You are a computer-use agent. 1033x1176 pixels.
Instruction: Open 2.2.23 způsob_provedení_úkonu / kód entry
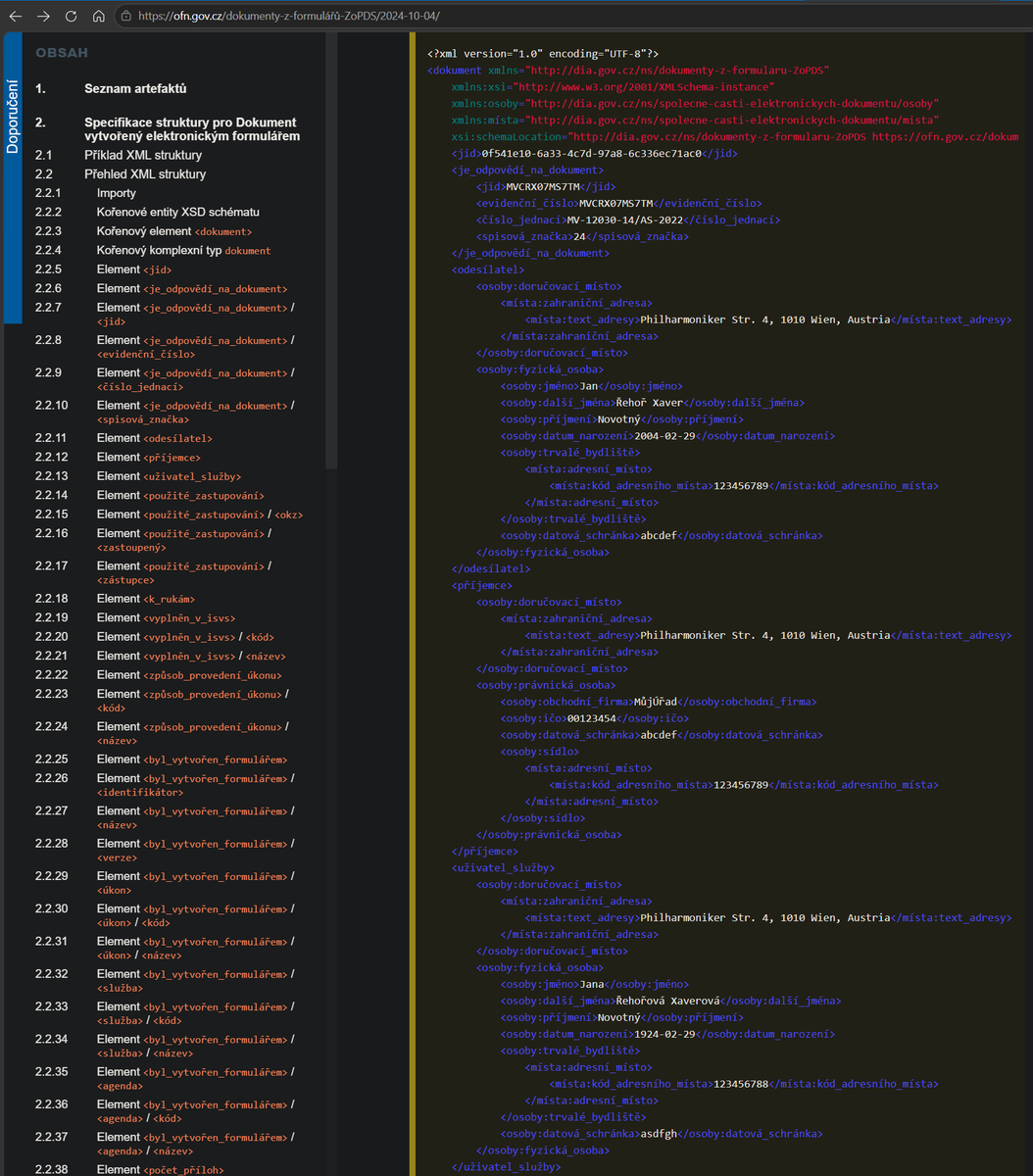point(193,701)
